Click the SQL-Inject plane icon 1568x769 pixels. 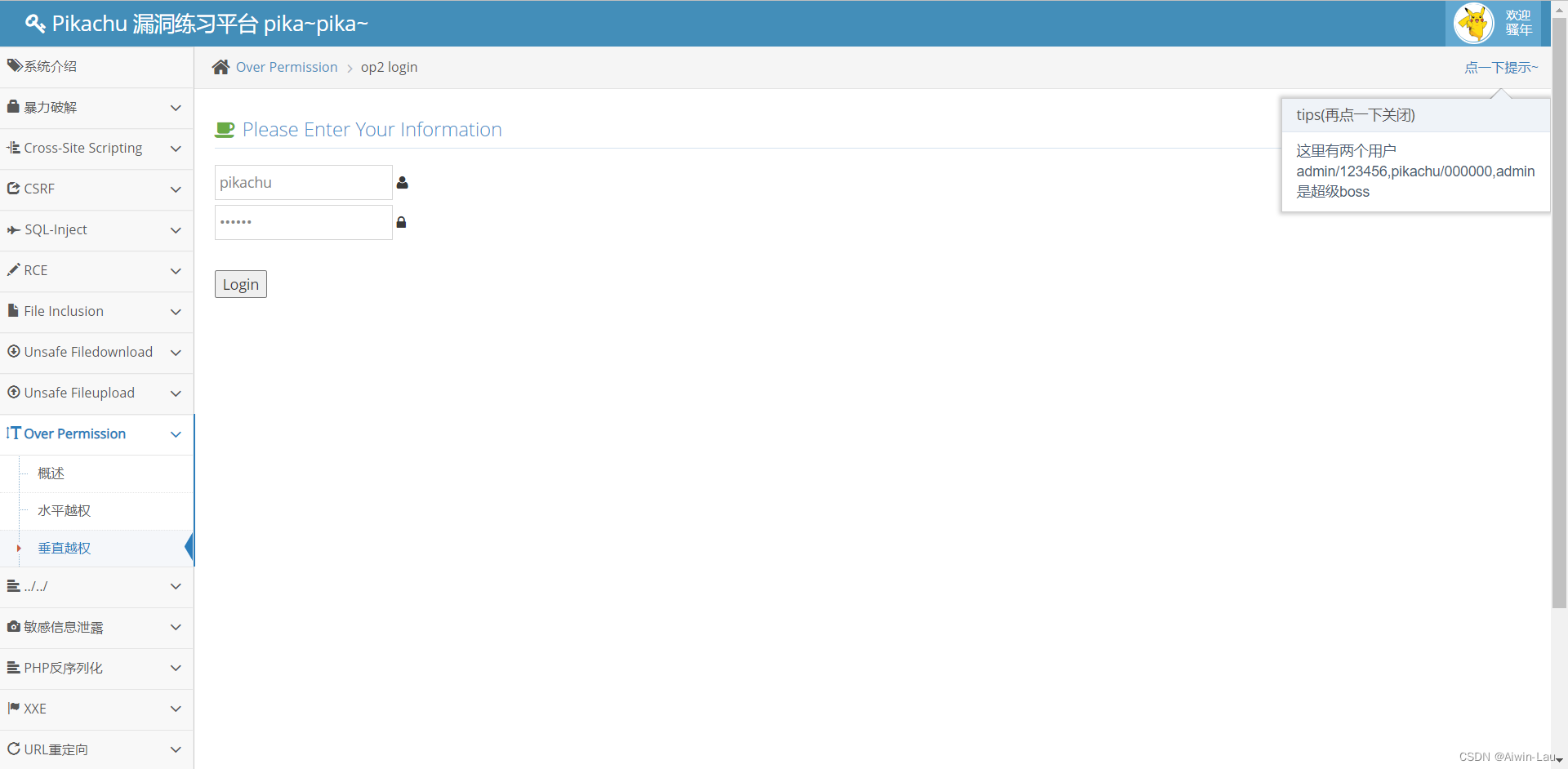click(x=14, y=230)
